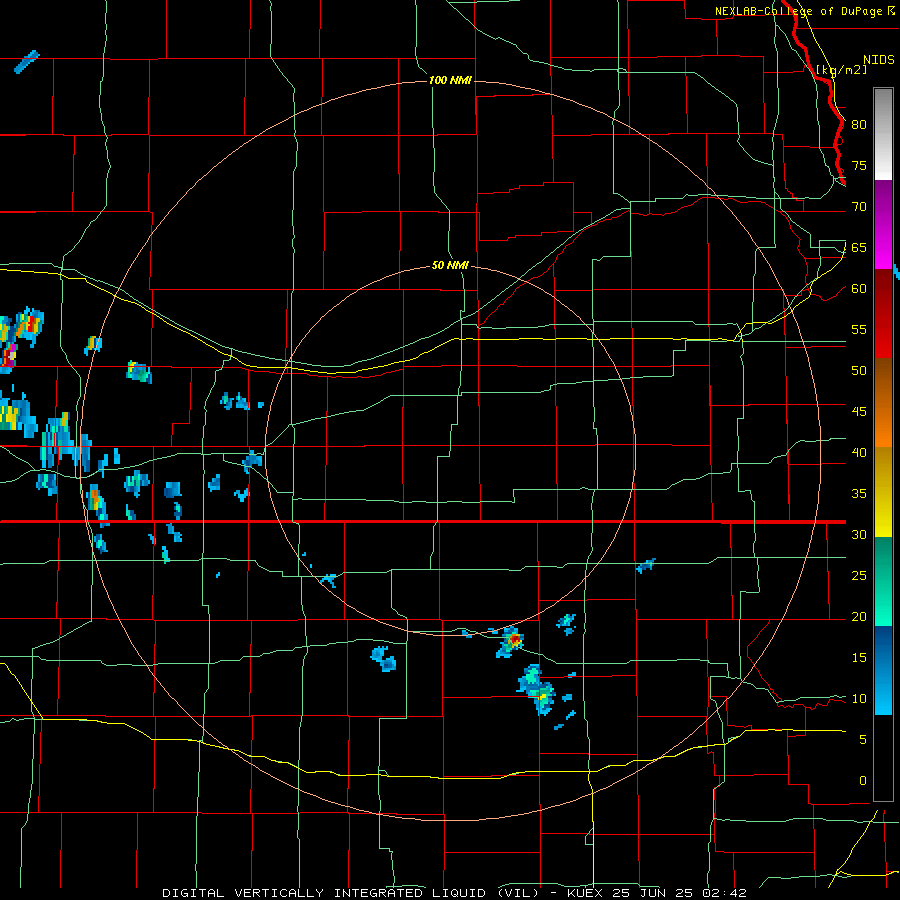Select the purple-magenta segment of the color bar
900x900 pixels.
click(883, 224)
